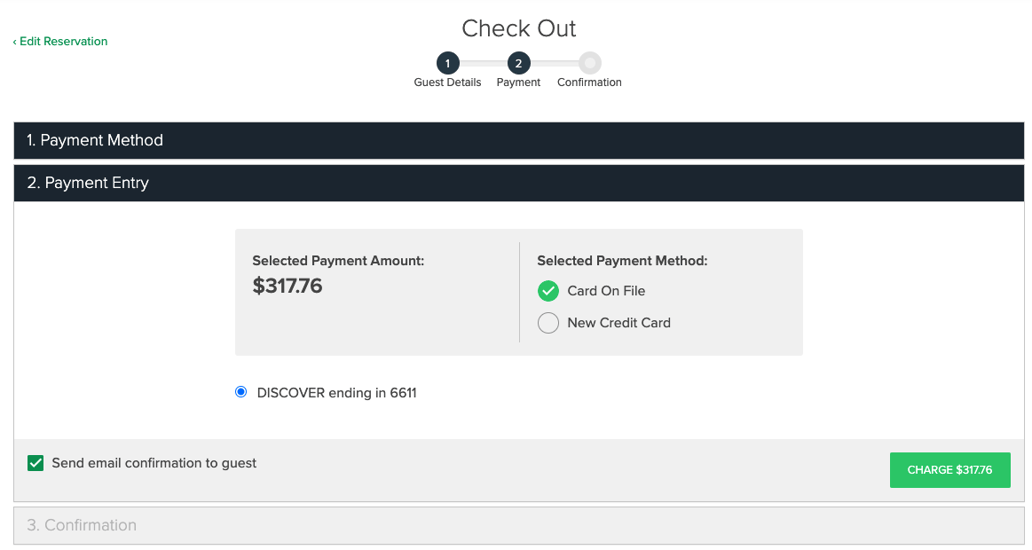Image resolution: width=1032 pixels, height=550 pixels.
Task: Click the step 1 circle icon
Action: tap(448, 63)
